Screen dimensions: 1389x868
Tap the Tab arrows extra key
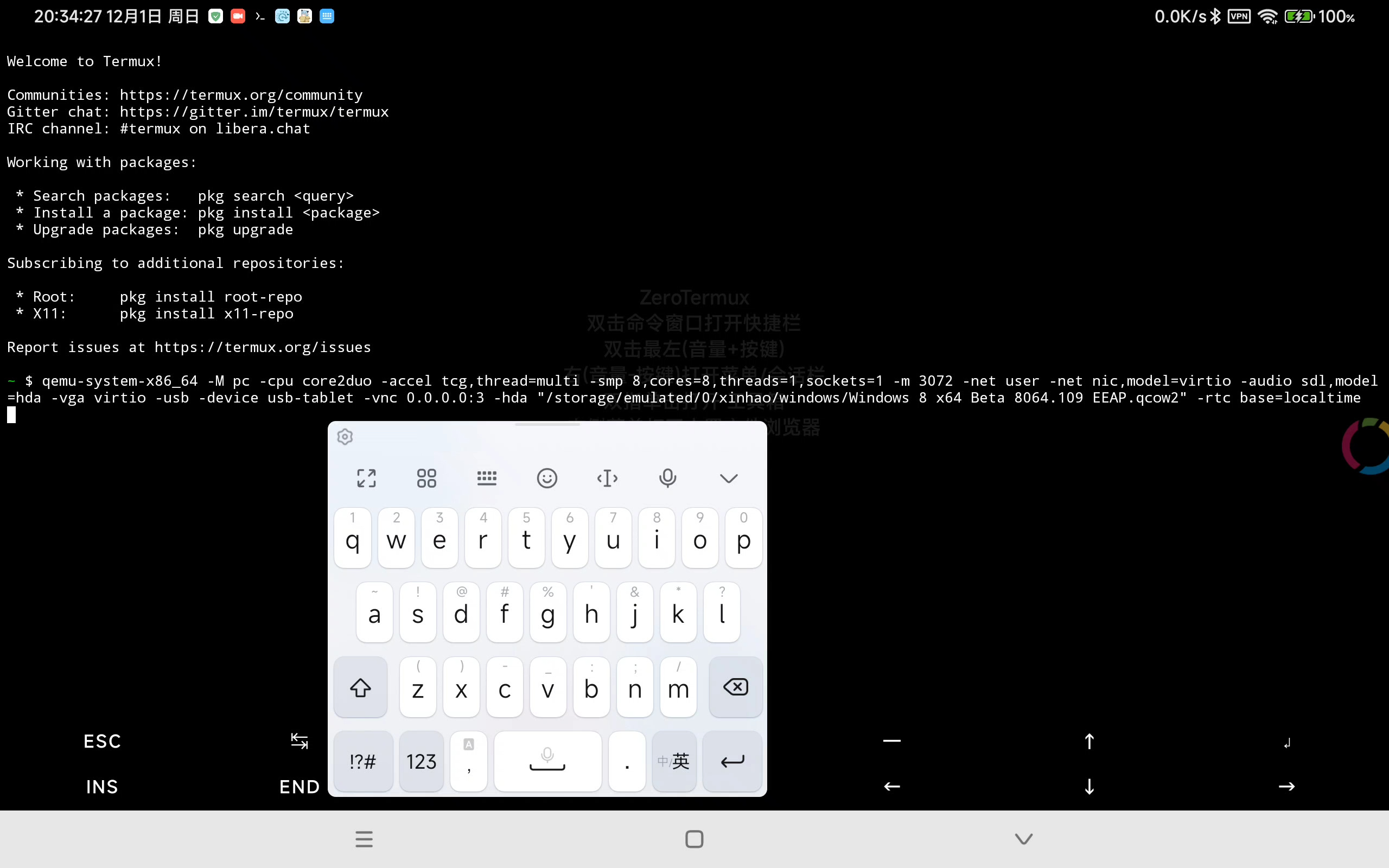tap(299, 741)
